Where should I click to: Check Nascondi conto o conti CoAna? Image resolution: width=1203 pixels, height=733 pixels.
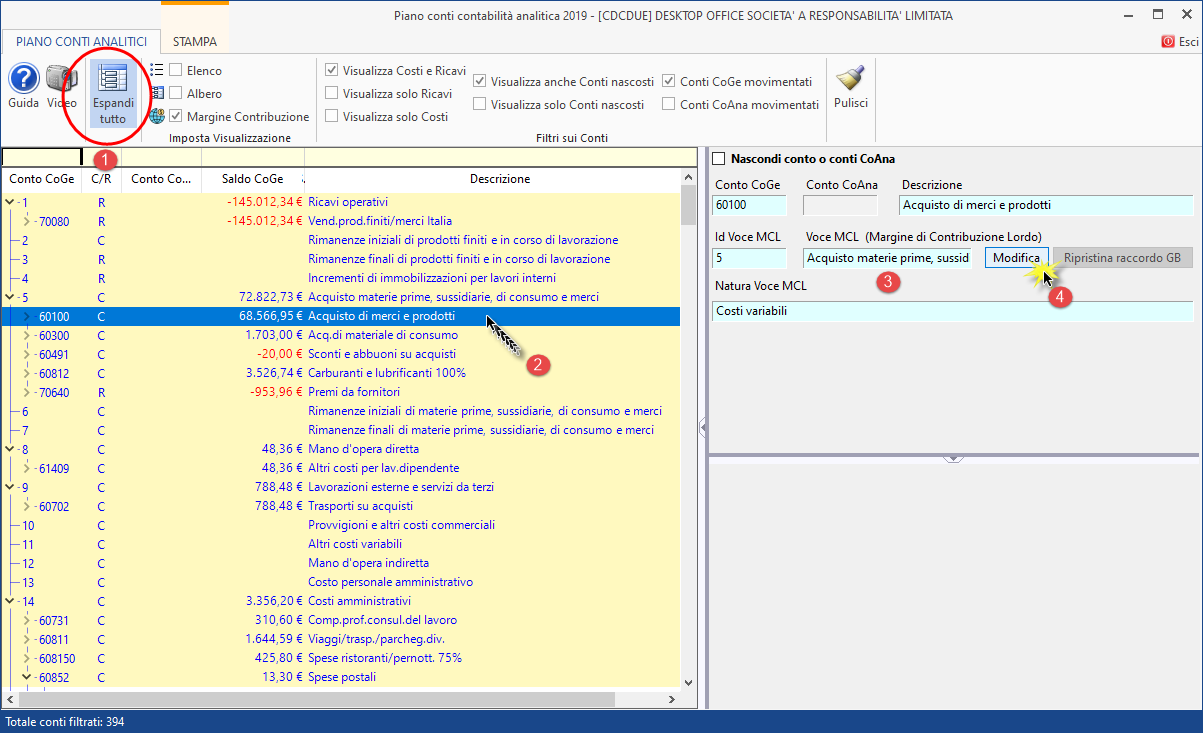coord(717,158)
